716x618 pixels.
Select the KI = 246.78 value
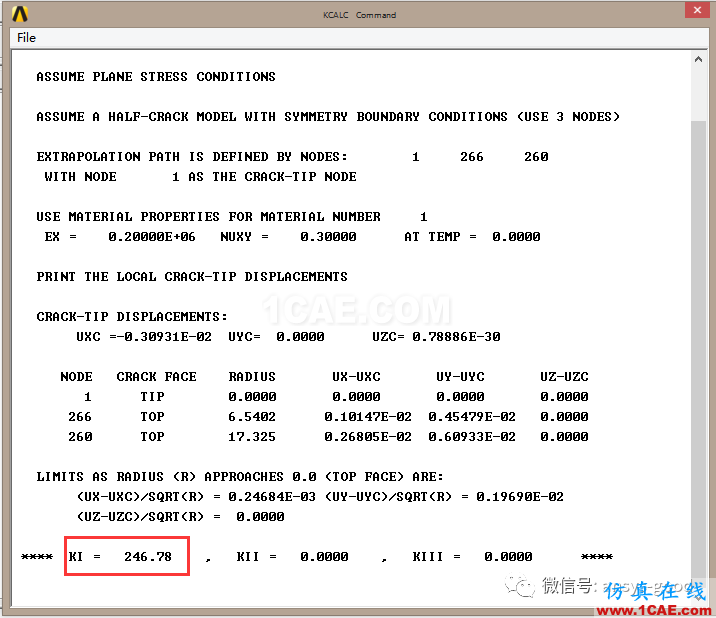[120, 556]
